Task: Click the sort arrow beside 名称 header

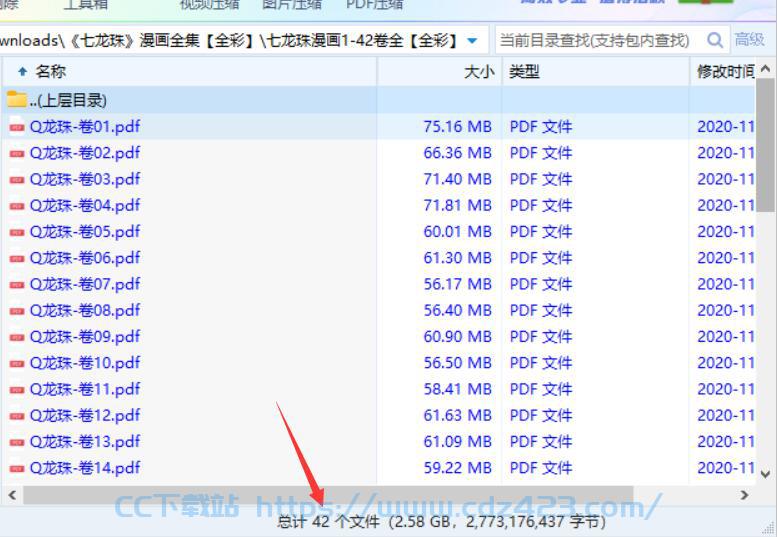Action: point(22,72)
